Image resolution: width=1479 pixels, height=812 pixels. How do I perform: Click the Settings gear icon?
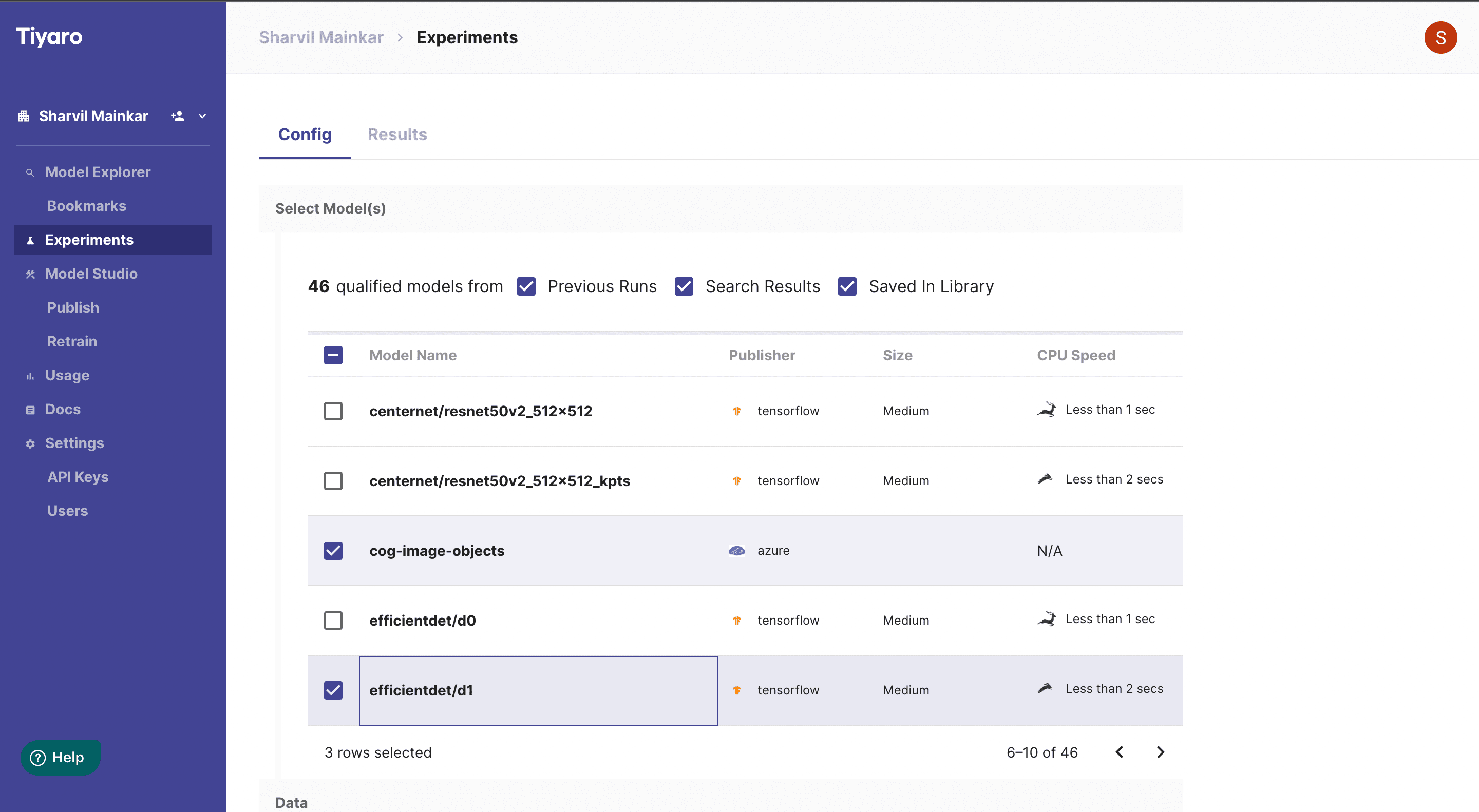[30, 443]
